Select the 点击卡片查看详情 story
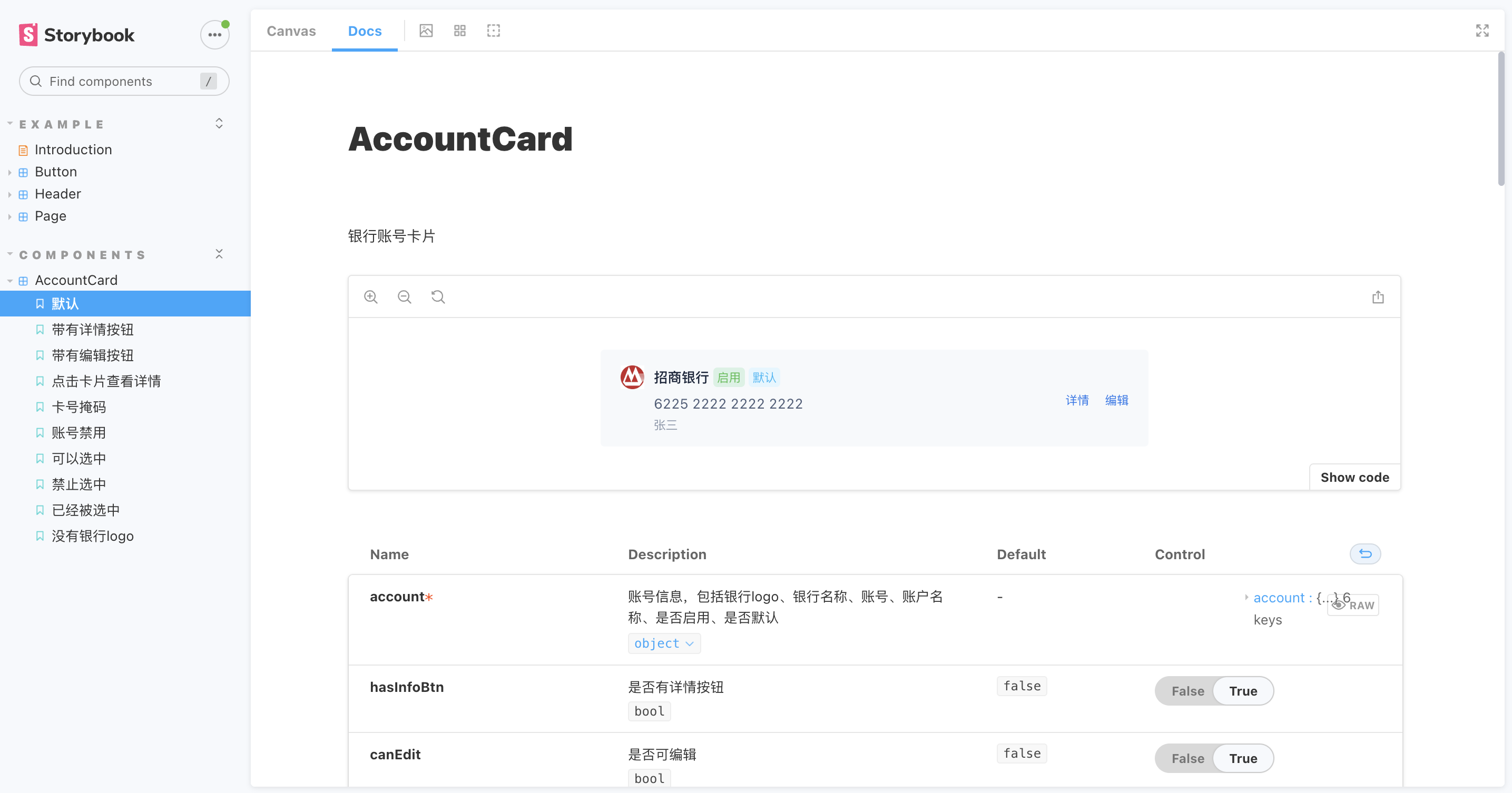Image resolution: width=1512 pixels, height=793 pixels. 106,381
